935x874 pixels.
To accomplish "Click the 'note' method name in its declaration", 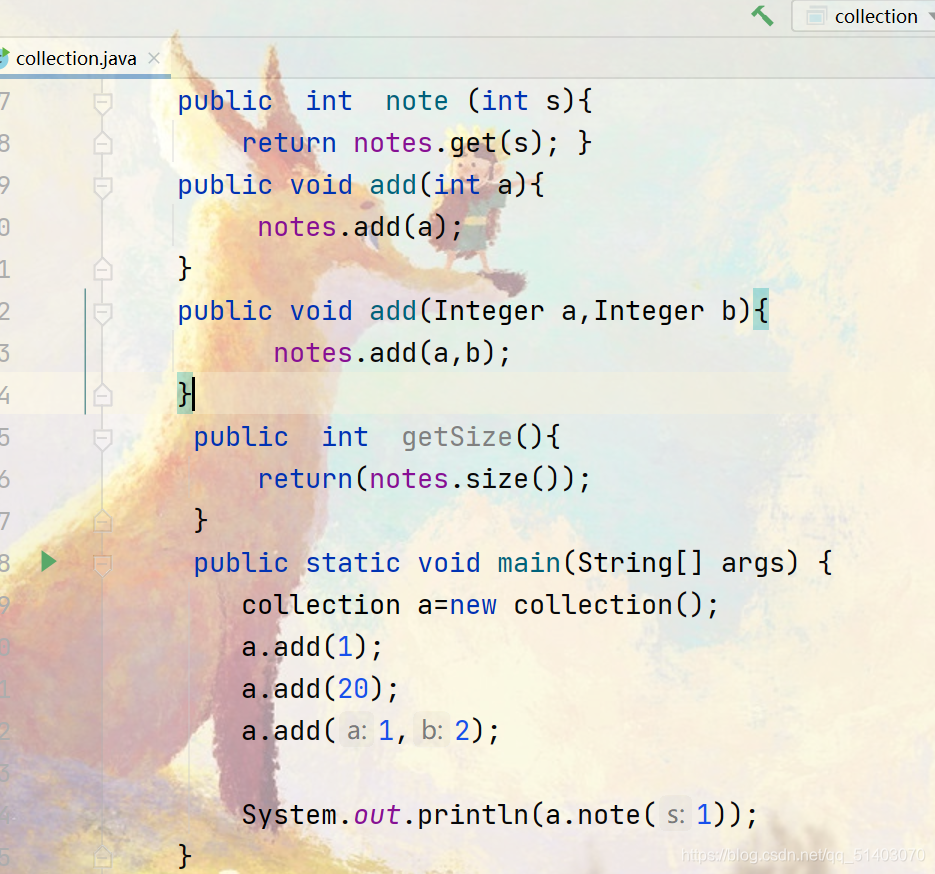I will point(416,101).
